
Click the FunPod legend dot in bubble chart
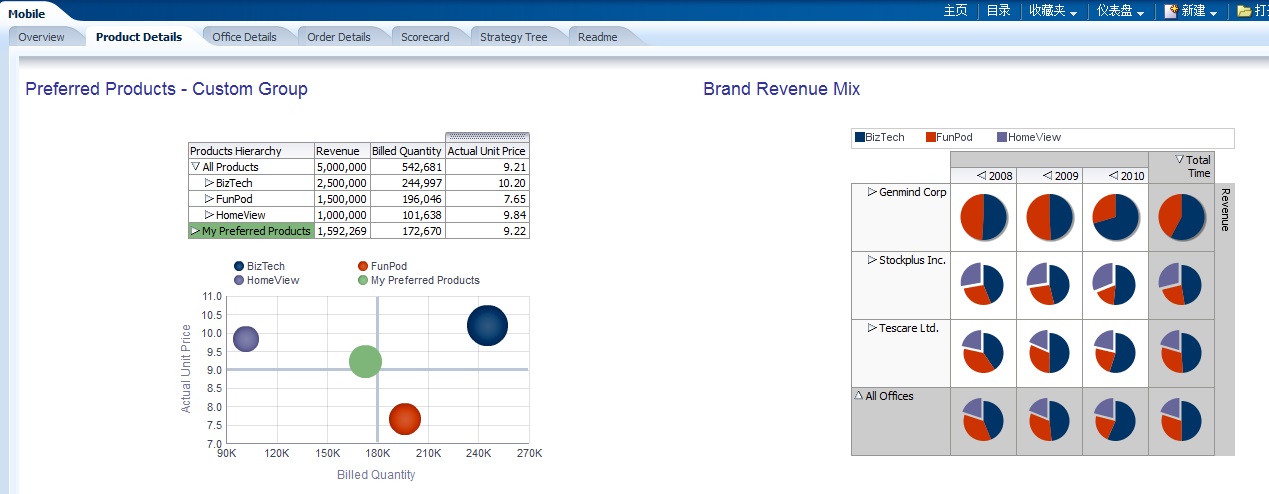(363, 266)
